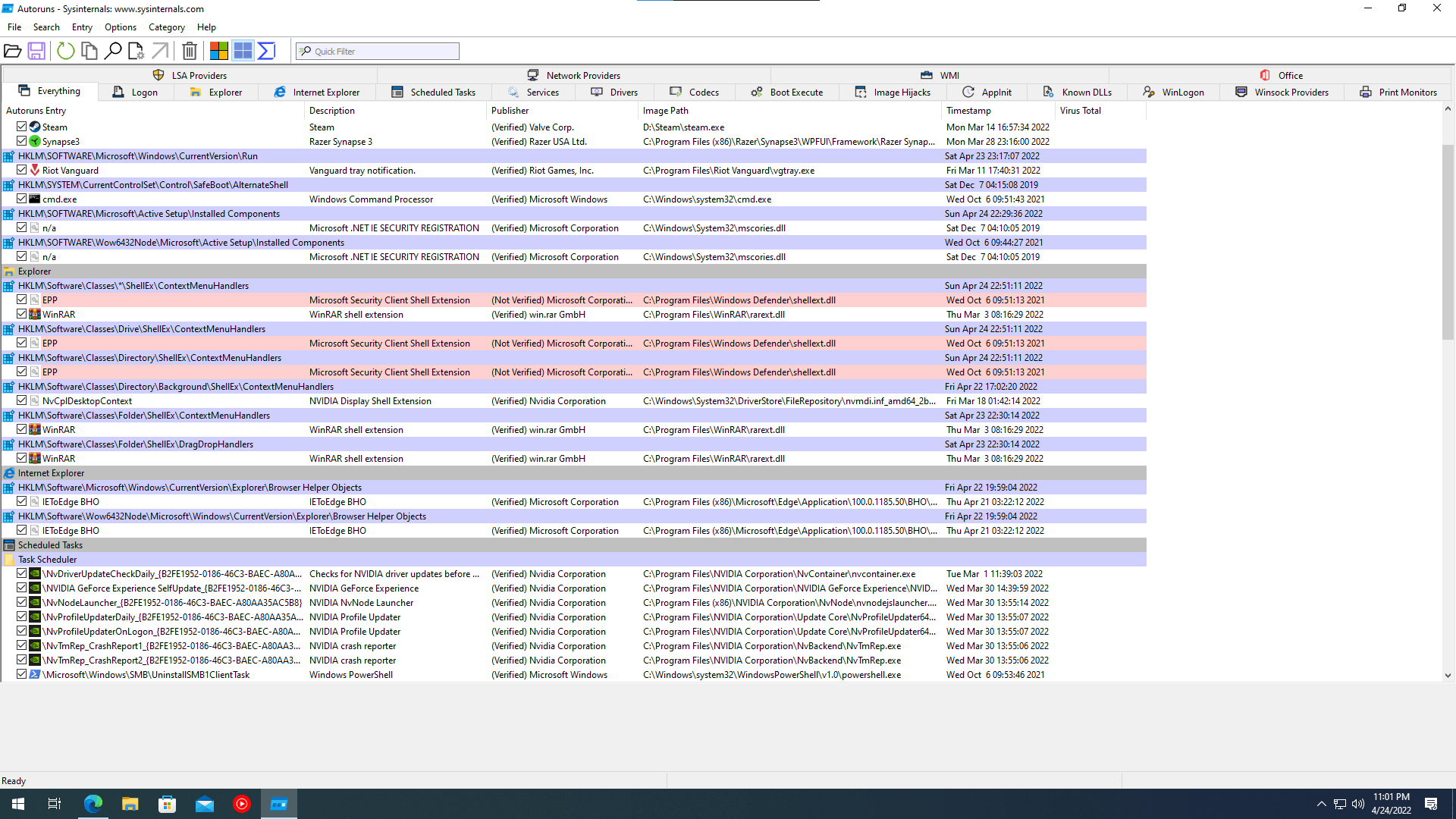Sort by the Publisher column header
This screenshot has width=1456, height=819.
pyautogui.click(x=510, y=111)
